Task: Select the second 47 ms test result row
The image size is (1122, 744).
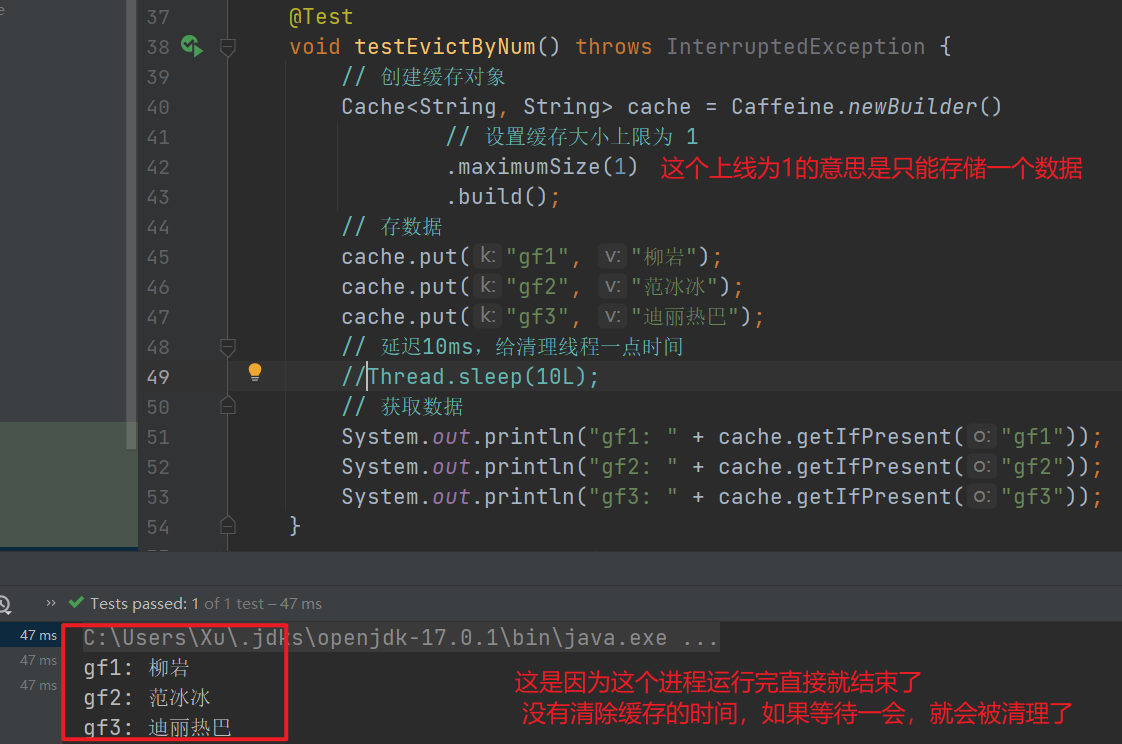Action: (x=38, y=660)
